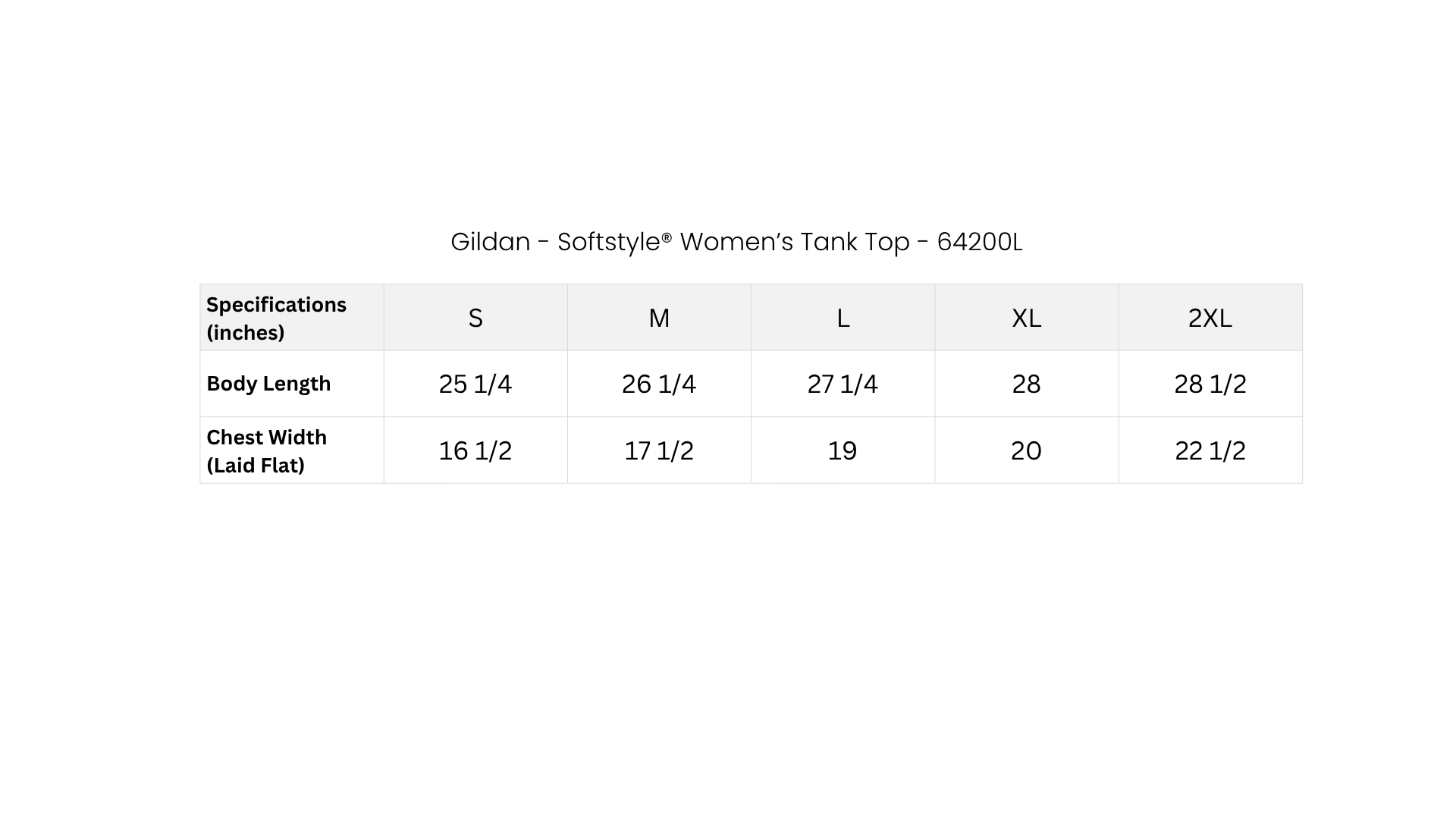1456x819 pixels.
Task: Click the 17 1/2 chest width cell
Action: pyautogui.click(x=659, y=450)
